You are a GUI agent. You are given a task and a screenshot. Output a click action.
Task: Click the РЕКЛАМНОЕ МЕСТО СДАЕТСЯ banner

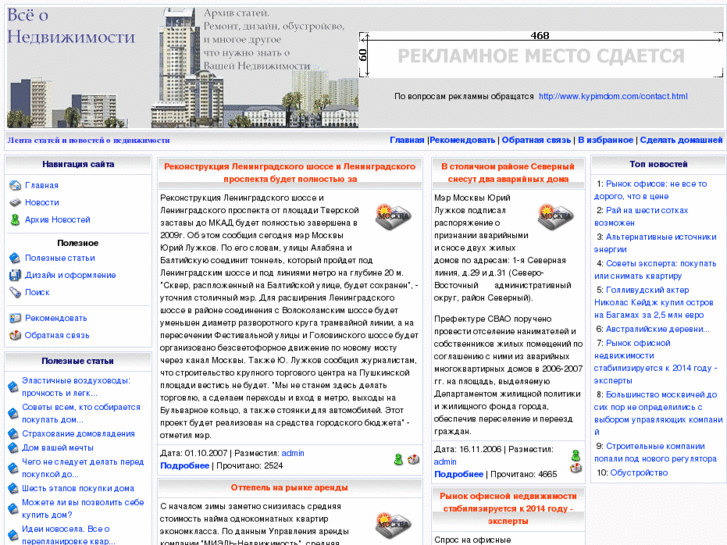[x=541, y=54]
